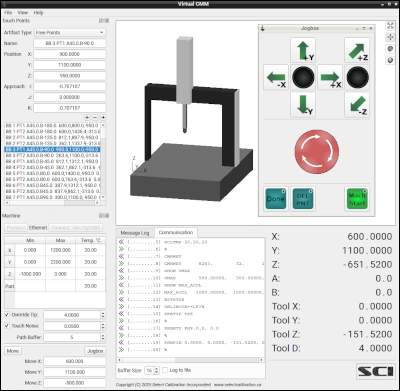The height and width of the screenshot is (391, 400).
Task: Open the Artifact Type dropdown
Action: pos(70,32)
